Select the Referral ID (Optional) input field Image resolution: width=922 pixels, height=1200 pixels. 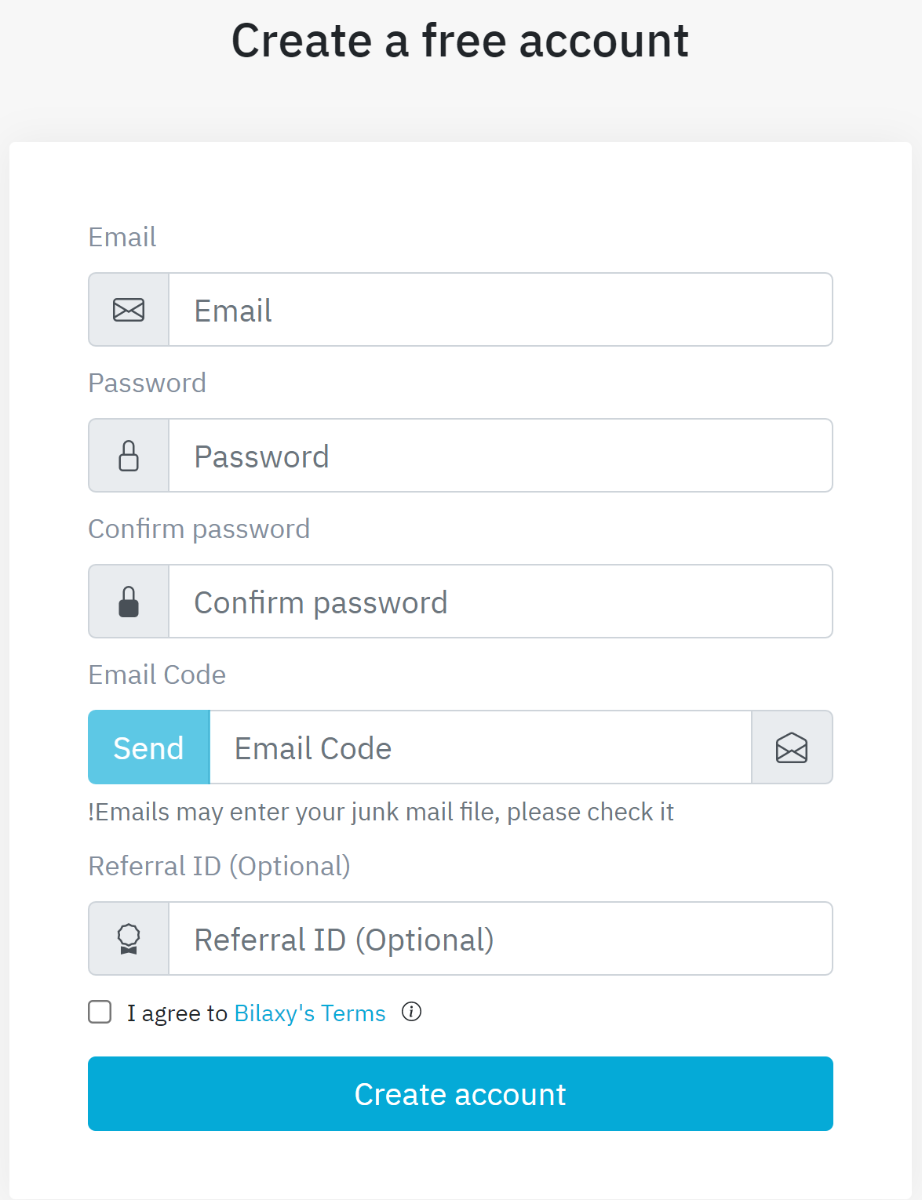pyautogui.click(x=500, y=939)
